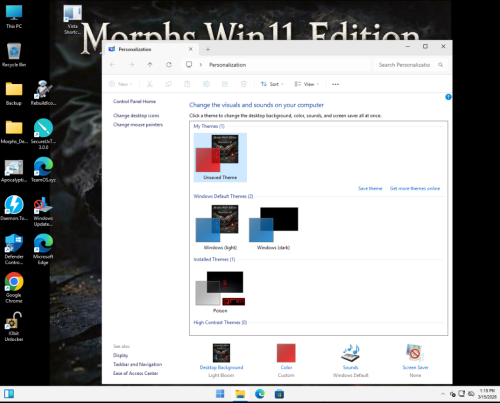Click the Delete trash icon in toolbar

[x=244, y=84]
